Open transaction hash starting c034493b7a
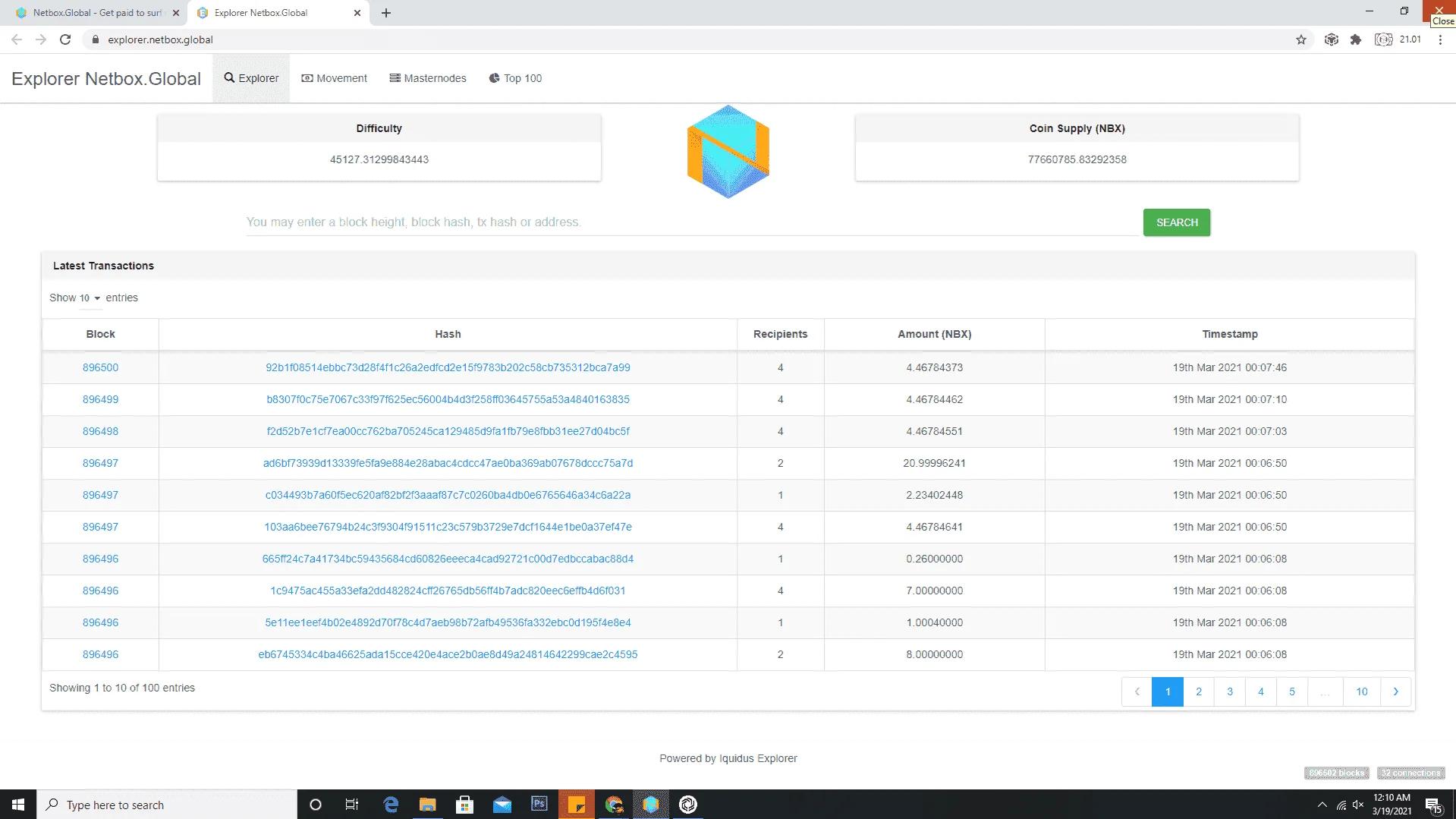 click(x=448, y=495)
